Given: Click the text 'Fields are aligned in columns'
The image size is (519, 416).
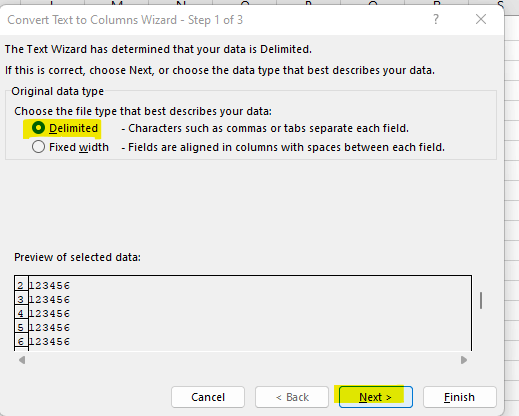Looking at the screenshot, I should [x=202, y=147].
